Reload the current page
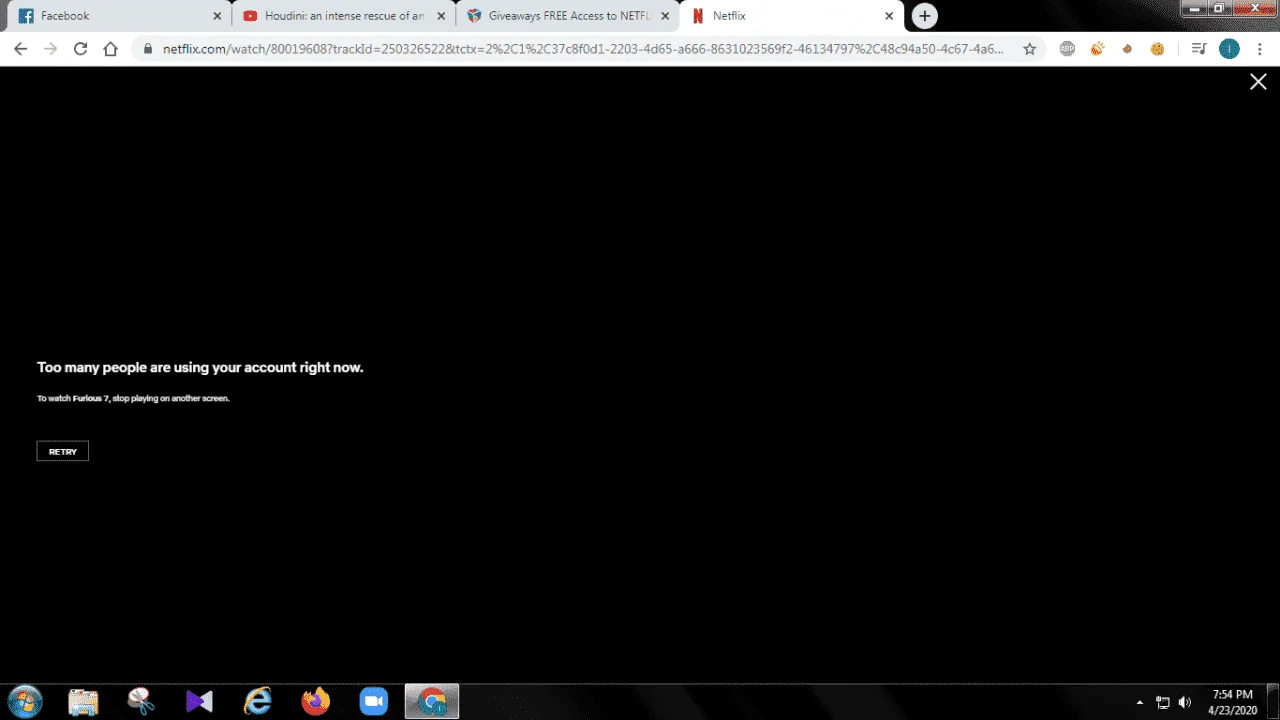The image size is (1280, 720). 81,48
